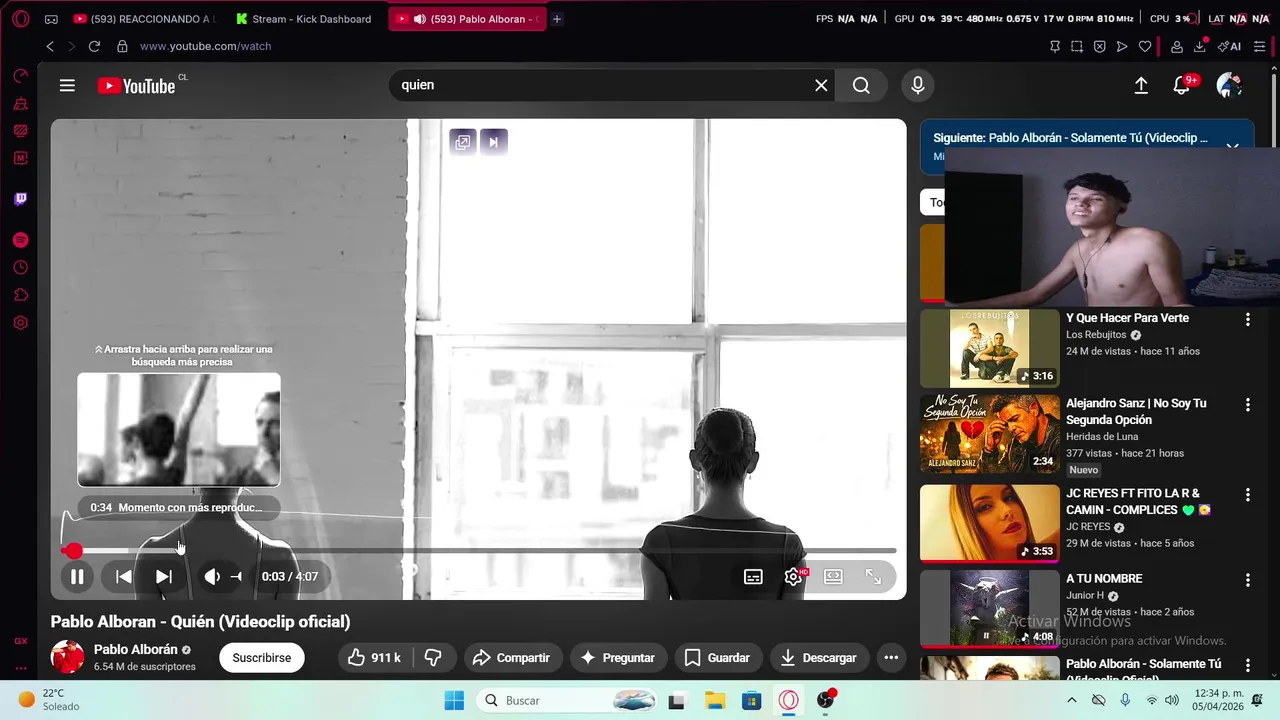Open GX Corner gamepad icon
Image resolution: width=1280 pixels, height=720 pixels.
point(51,19)
